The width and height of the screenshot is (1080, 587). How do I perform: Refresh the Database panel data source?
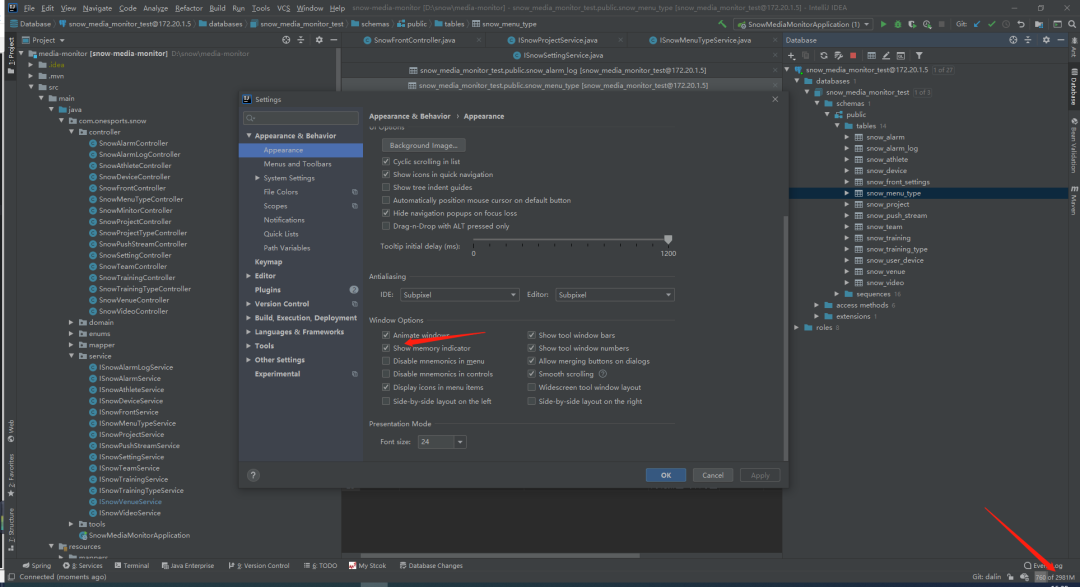click(x=824, y=55)
